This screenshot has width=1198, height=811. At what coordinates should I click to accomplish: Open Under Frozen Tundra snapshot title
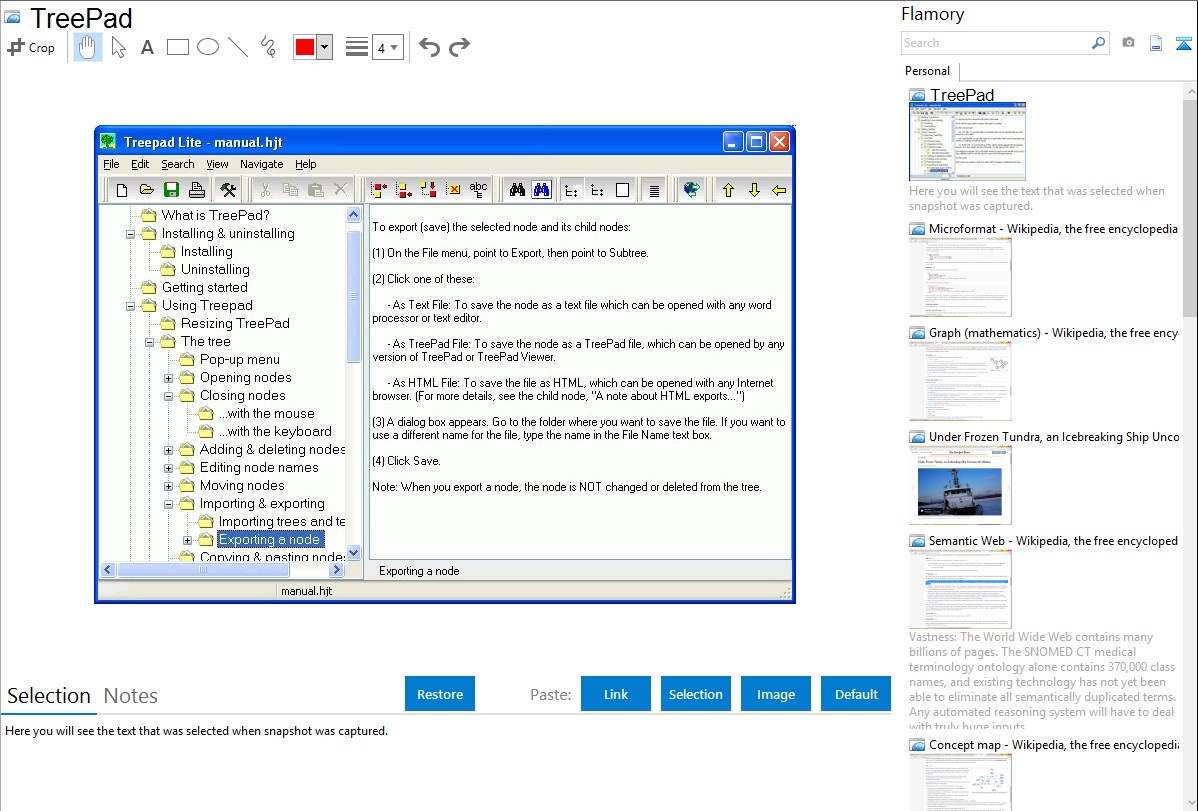[x=1054, y=436]
